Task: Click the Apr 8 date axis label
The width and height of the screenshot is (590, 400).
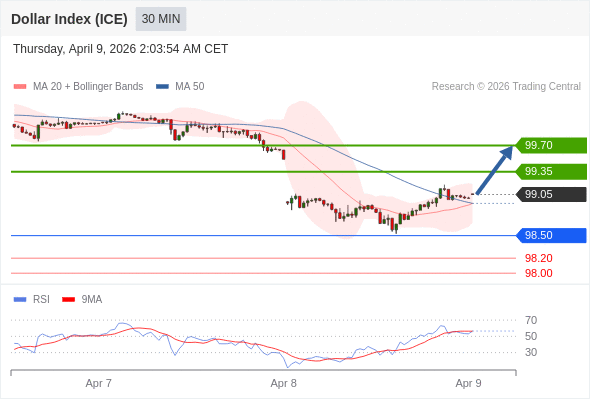Action: [x=283, y=383]
